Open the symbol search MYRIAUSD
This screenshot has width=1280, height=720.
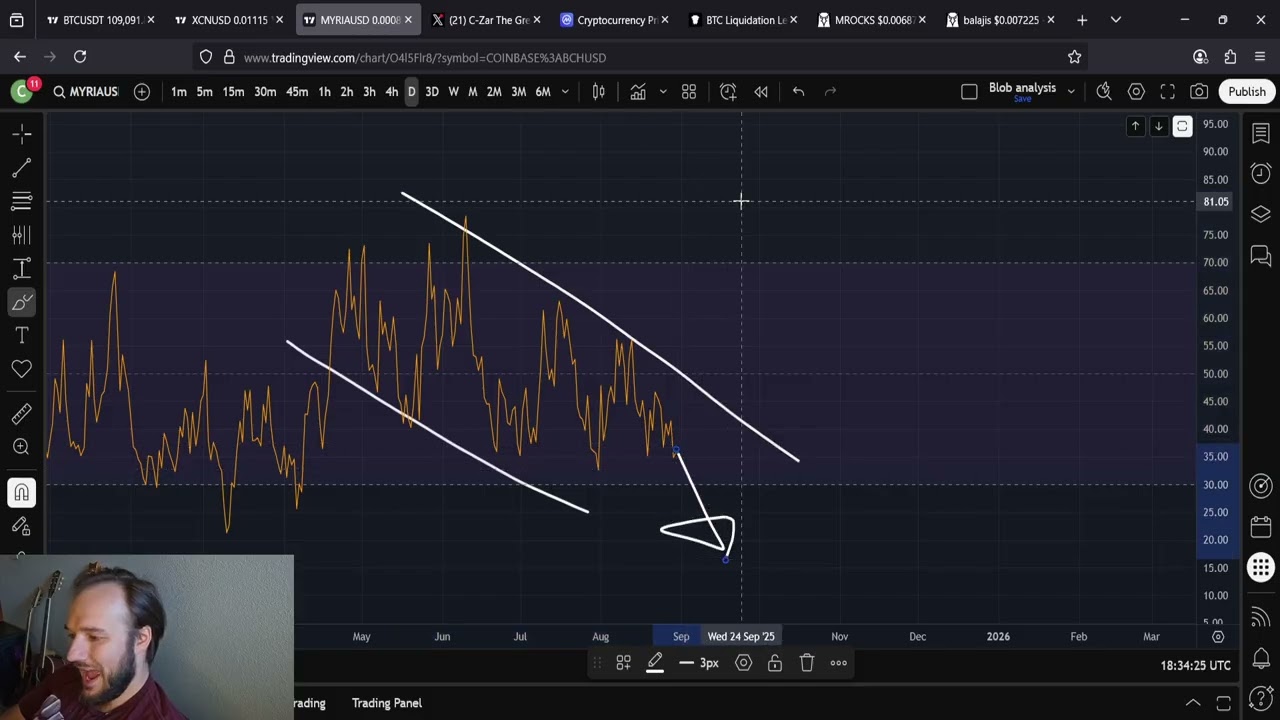pyautogui.click(x=84, y=91)
